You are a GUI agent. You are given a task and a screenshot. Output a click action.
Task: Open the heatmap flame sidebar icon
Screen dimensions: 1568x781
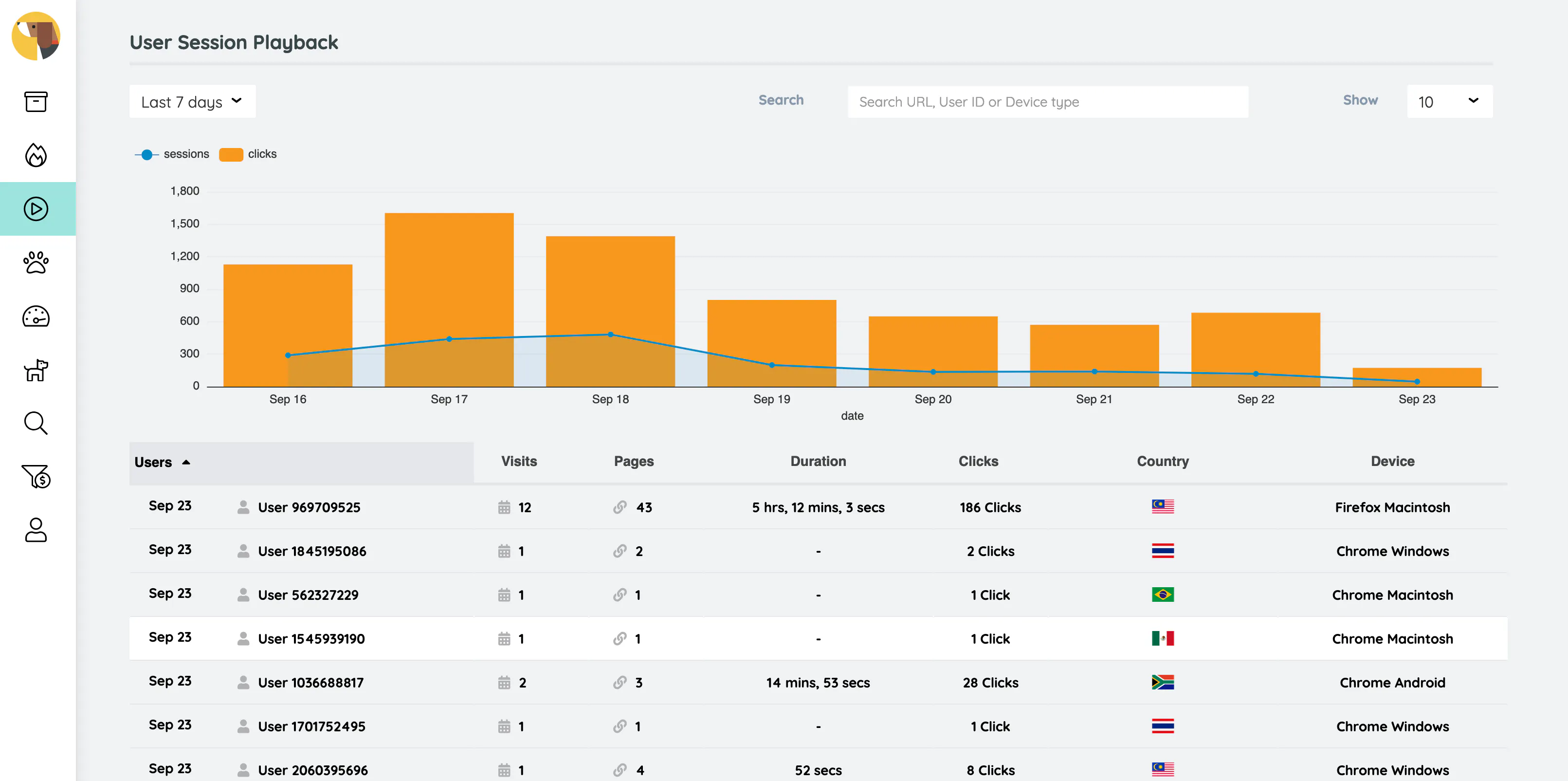36,155
